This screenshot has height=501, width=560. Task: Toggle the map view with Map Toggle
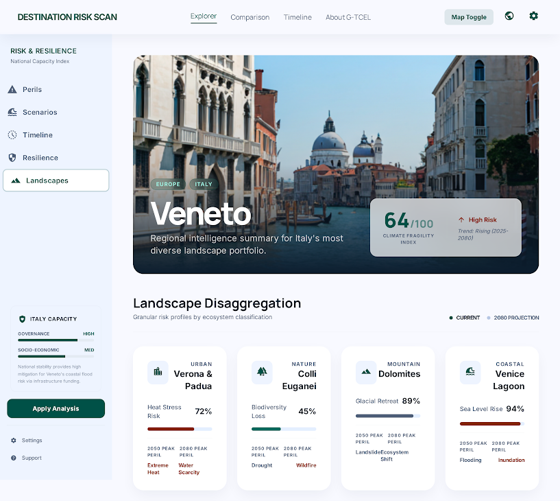point(469,17)
